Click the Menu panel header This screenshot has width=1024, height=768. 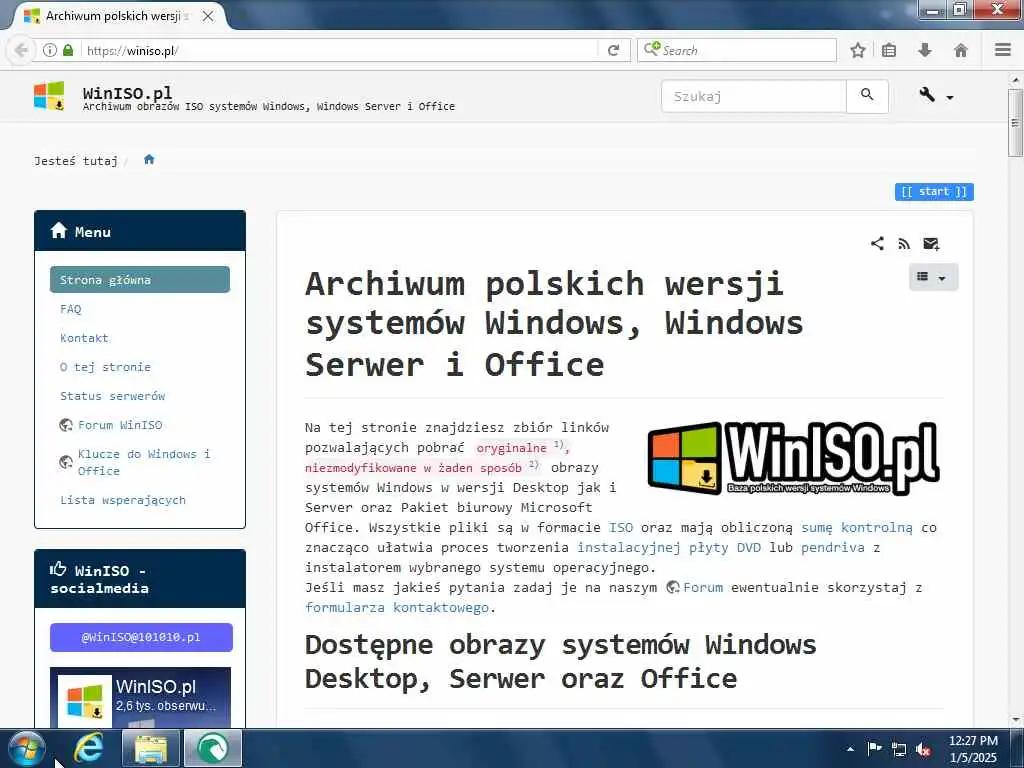(140, 231)
